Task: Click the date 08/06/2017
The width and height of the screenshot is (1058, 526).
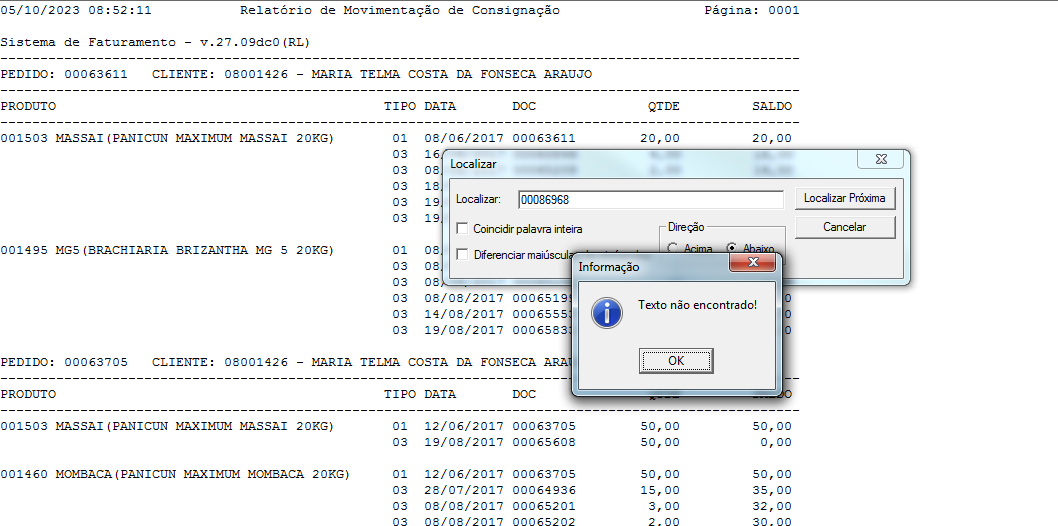Action: 464,138
